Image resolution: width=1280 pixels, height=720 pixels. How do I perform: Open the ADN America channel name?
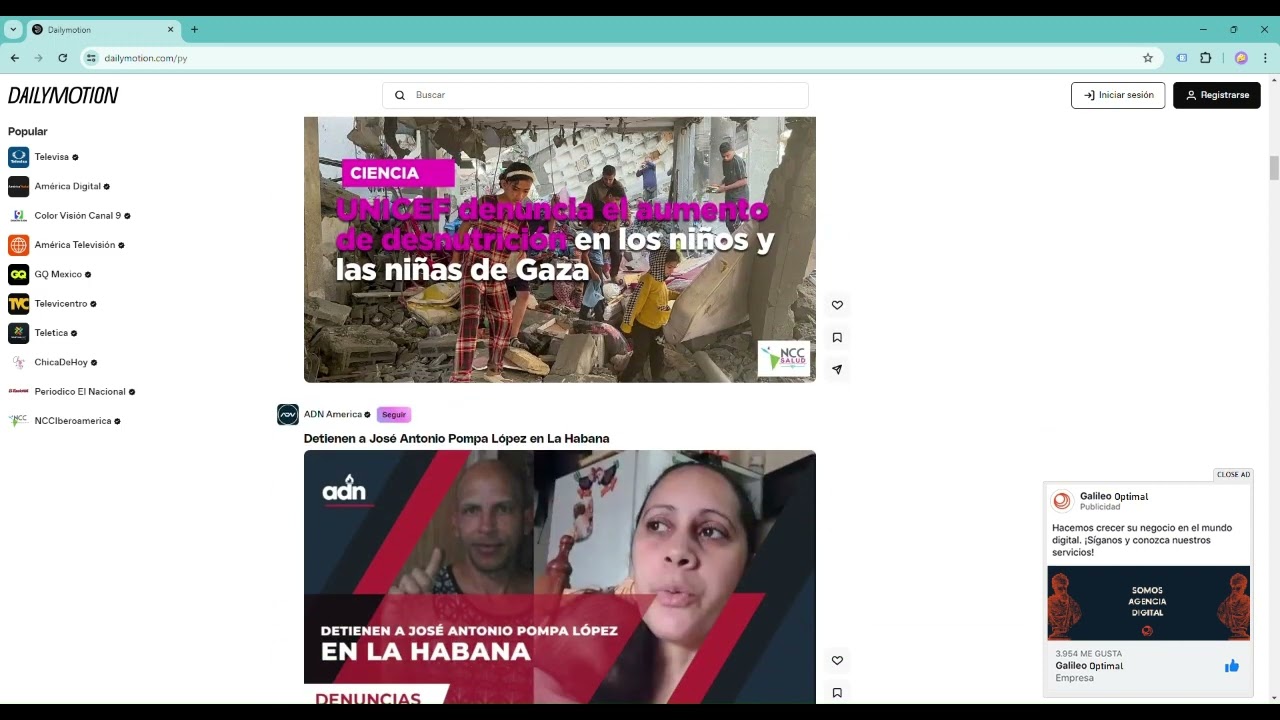pos(333,414)
